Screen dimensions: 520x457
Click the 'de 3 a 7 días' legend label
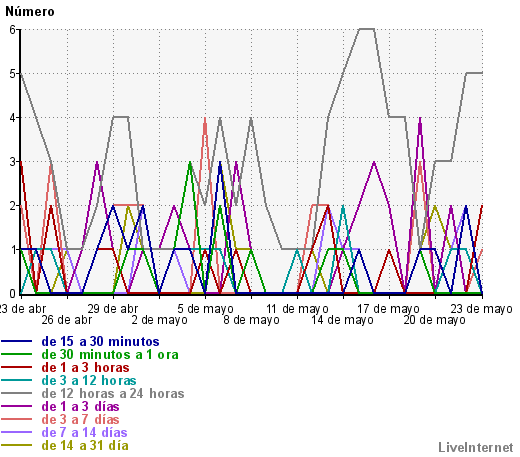click(80, 419)
